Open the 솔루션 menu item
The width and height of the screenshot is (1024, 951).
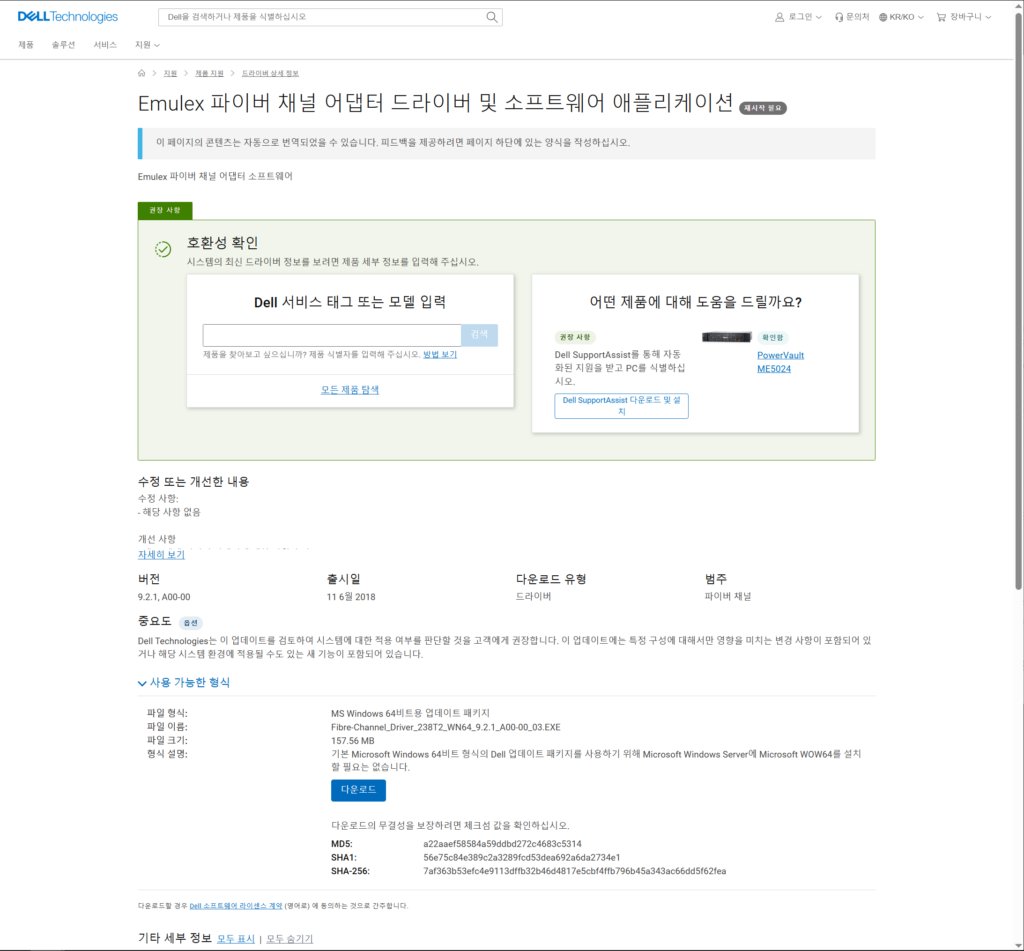point(63,45)
